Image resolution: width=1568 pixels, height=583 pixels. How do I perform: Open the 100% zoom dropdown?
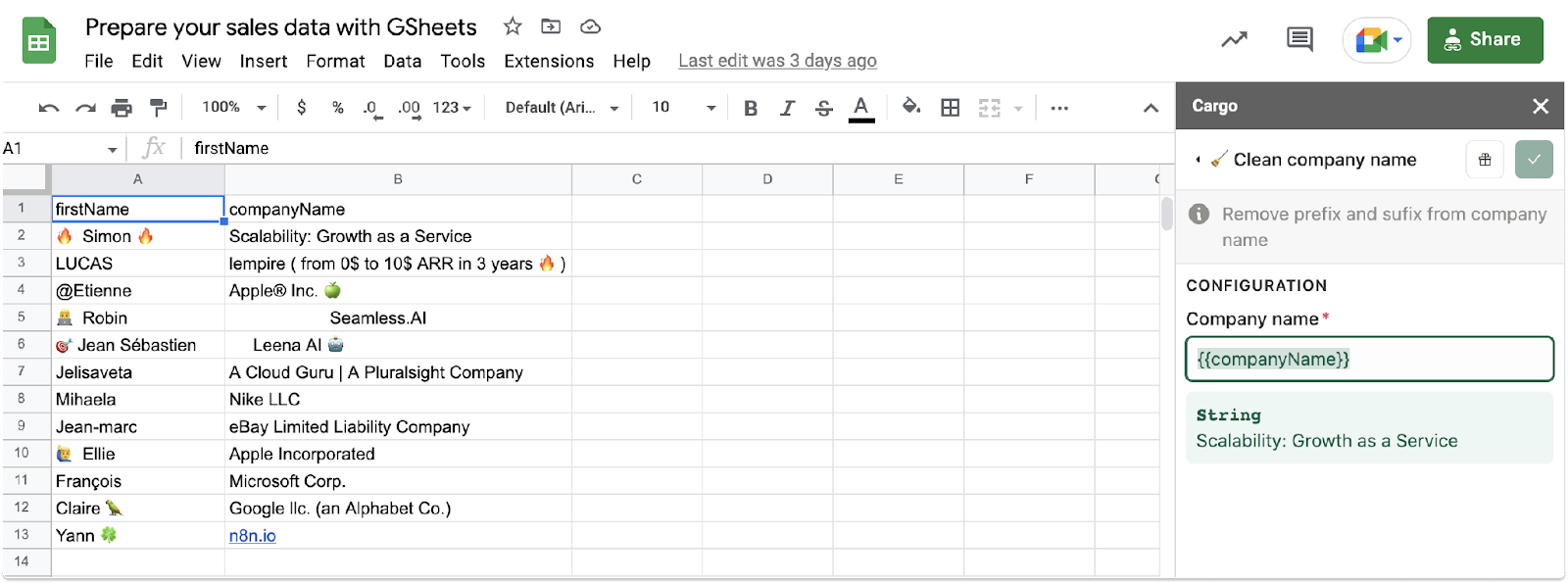click(234, 108)
